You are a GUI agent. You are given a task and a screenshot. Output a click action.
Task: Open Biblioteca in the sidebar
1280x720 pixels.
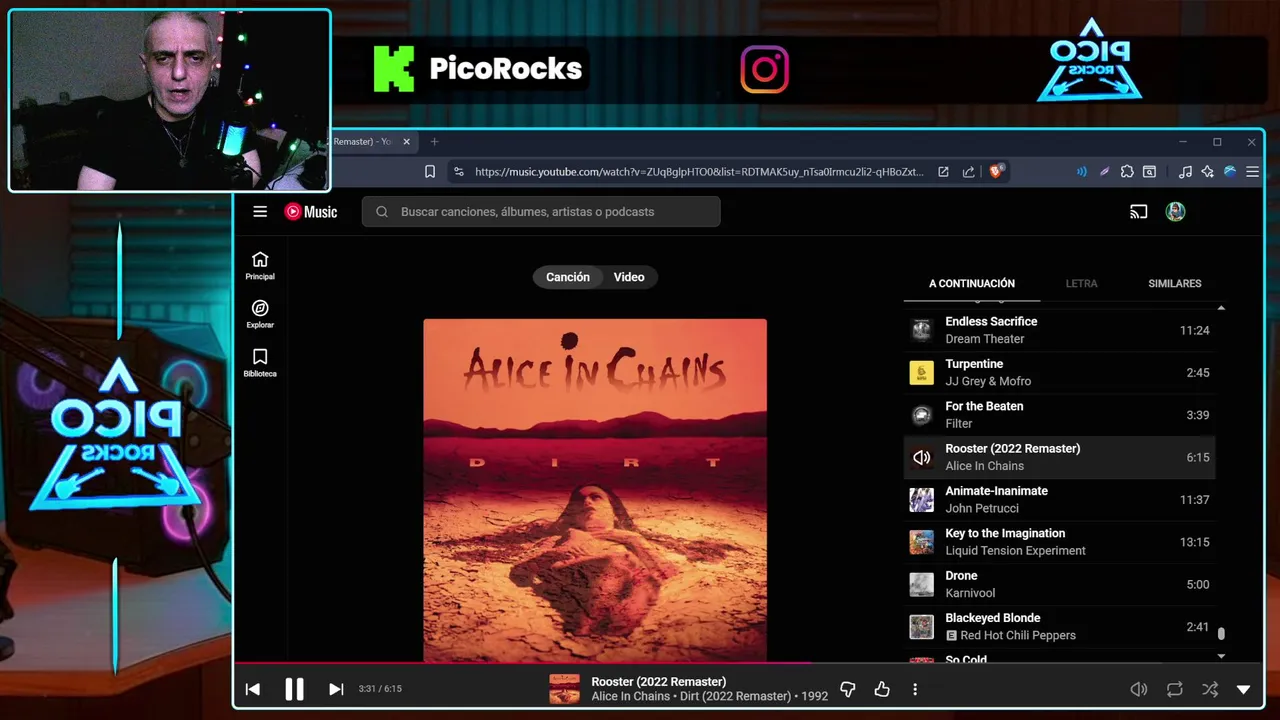point(260,363)
